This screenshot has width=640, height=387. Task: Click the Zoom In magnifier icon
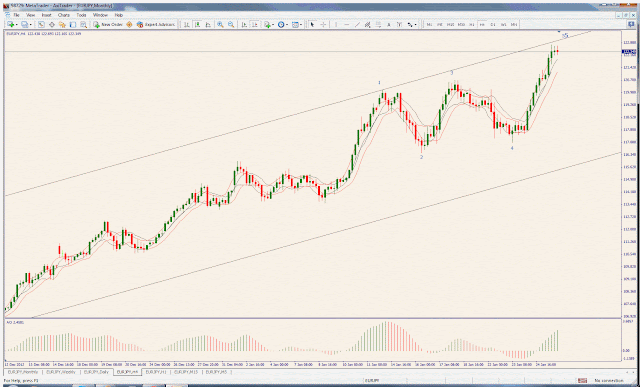pyautogui.click(x=220, y=24)
